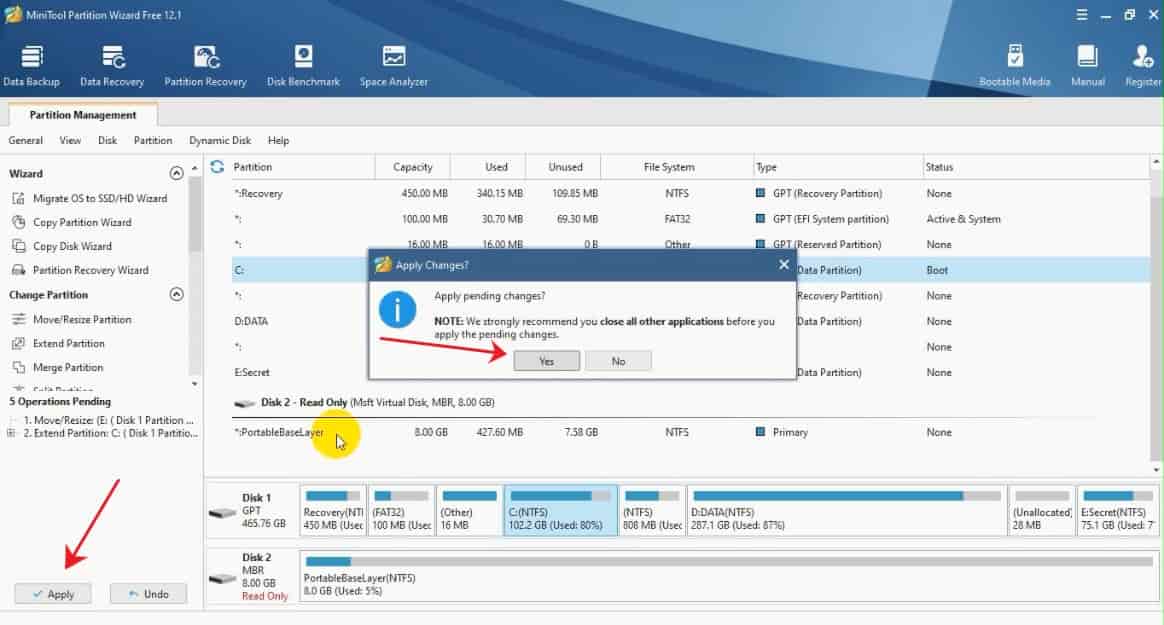Open the Help menu
Image resolution: width=1164 pixels, height=625 pixels.
[x=278, y=140]
